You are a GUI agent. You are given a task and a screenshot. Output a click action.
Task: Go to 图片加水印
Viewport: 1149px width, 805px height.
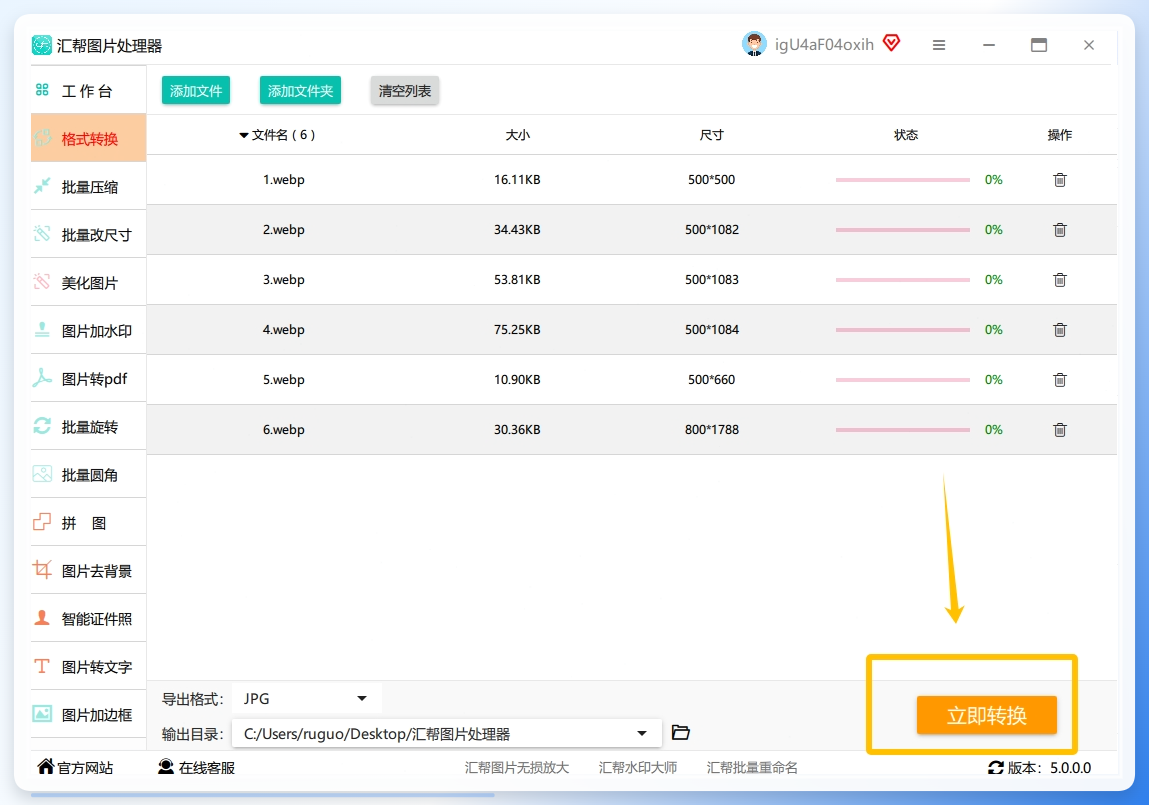88,330
